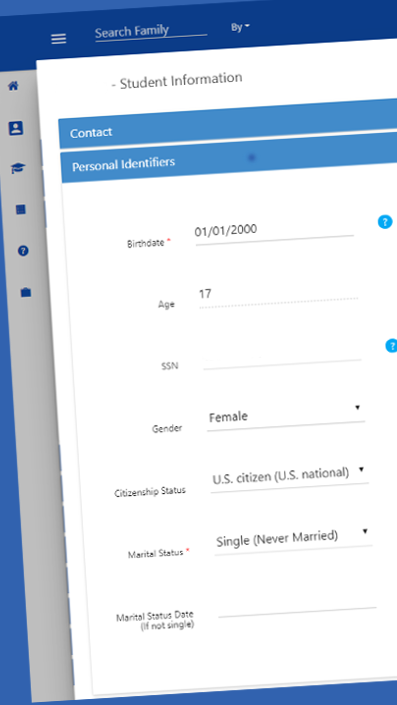Viewport: 397px width, 705px height.
Task: Open the help question mark sidebar icon
Action: click(x=23, y=251)
